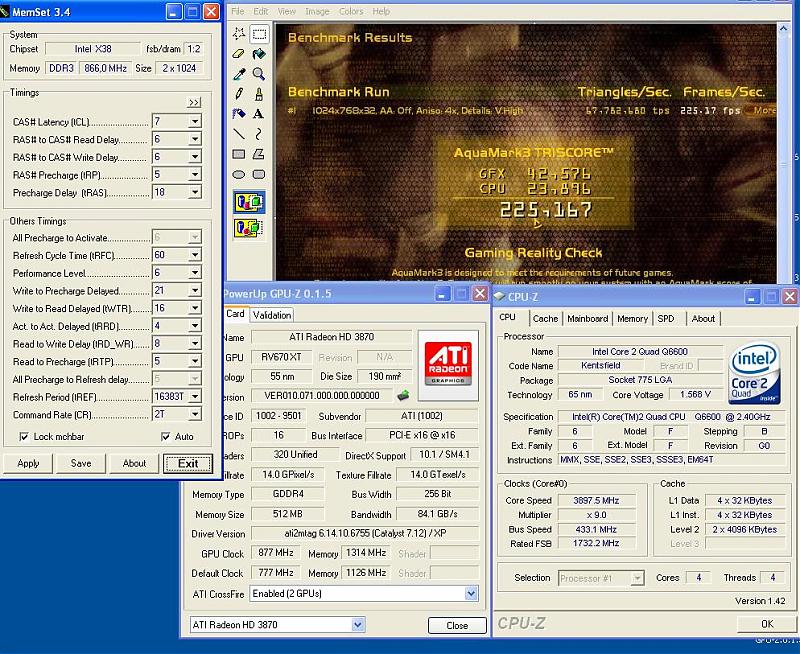Select the Polygon shape tool
The image size is (800, 654).
click(259, 154)
